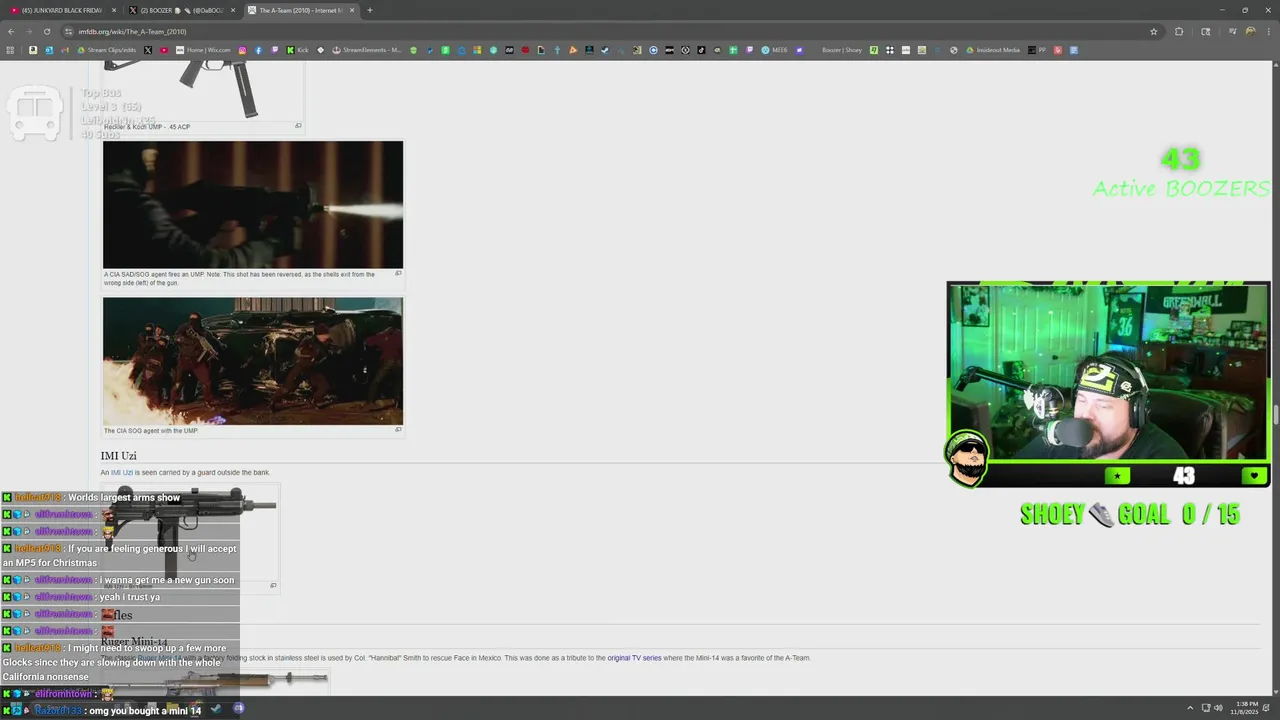
Task: Open the notification center icon
Action: click(x=1265, y=708)
